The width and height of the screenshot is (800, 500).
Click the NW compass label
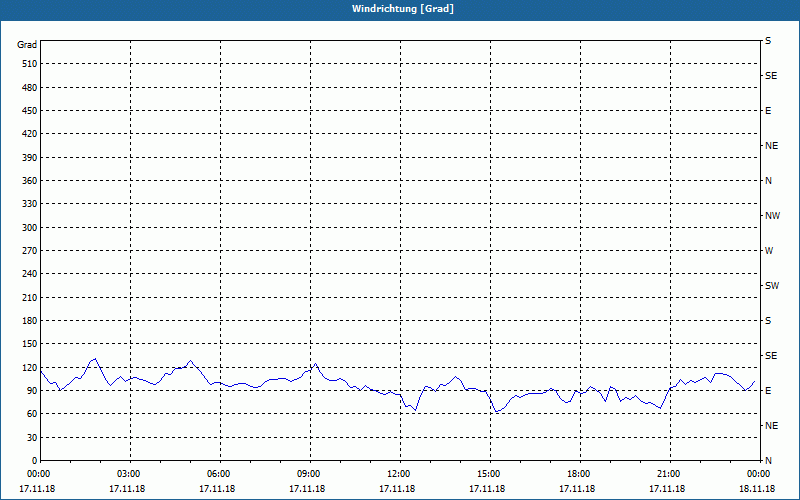click(x=772, y=216)
